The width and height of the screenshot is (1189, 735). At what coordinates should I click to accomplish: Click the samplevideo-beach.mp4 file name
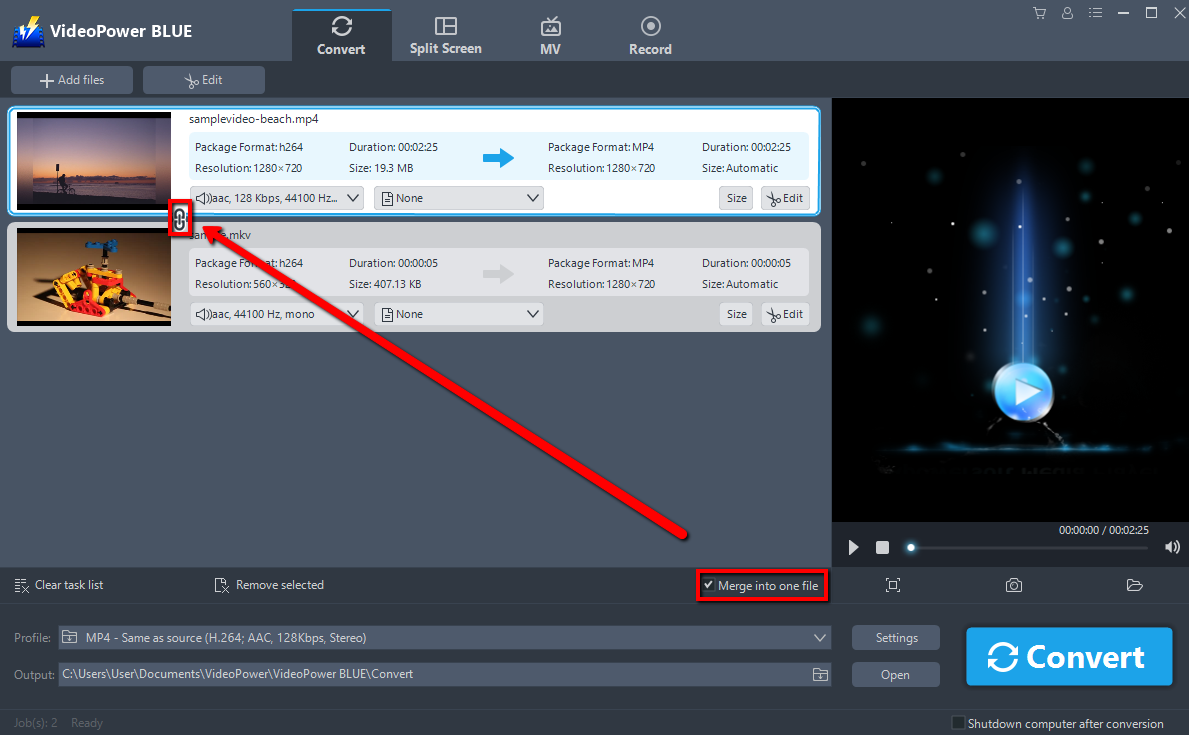(253, 119)
